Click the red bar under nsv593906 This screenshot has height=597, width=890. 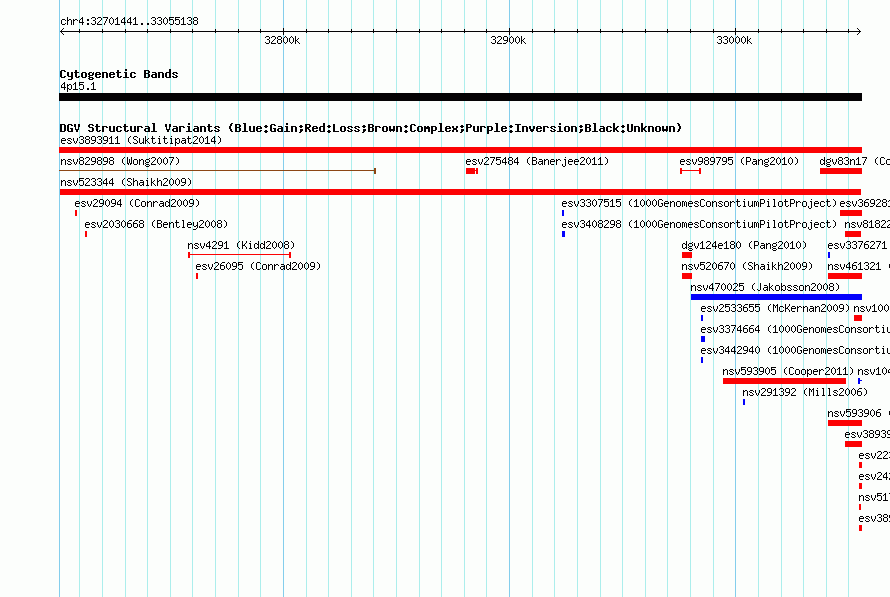click(845, 423)
